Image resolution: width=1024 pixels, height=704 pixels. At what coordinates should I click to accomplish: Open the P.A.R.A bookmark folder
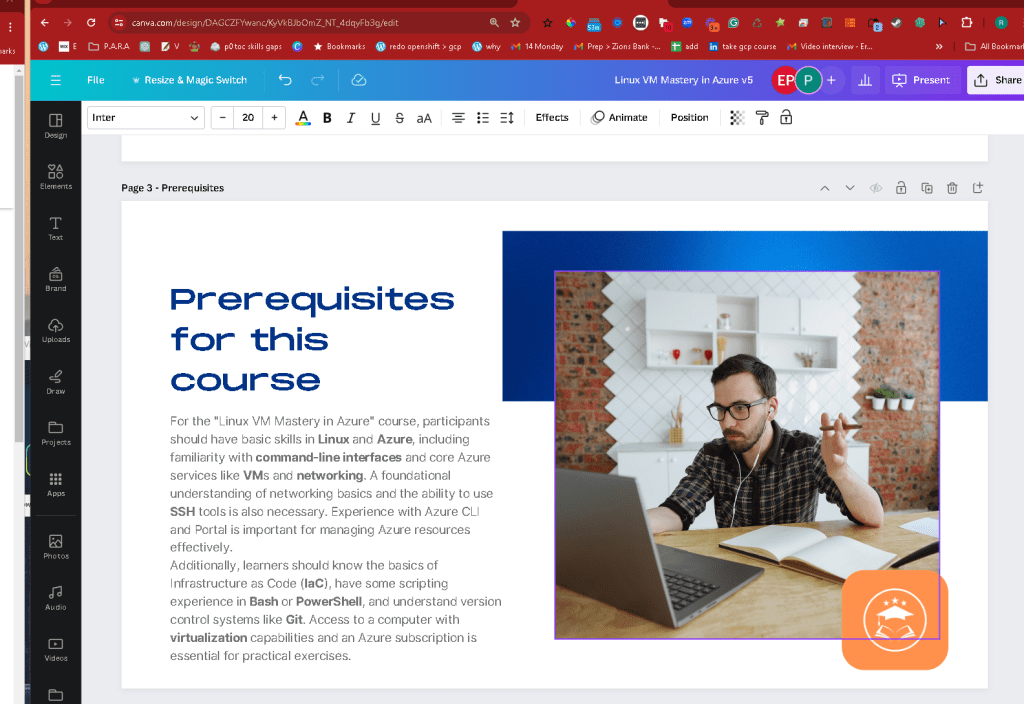point(109,46)
